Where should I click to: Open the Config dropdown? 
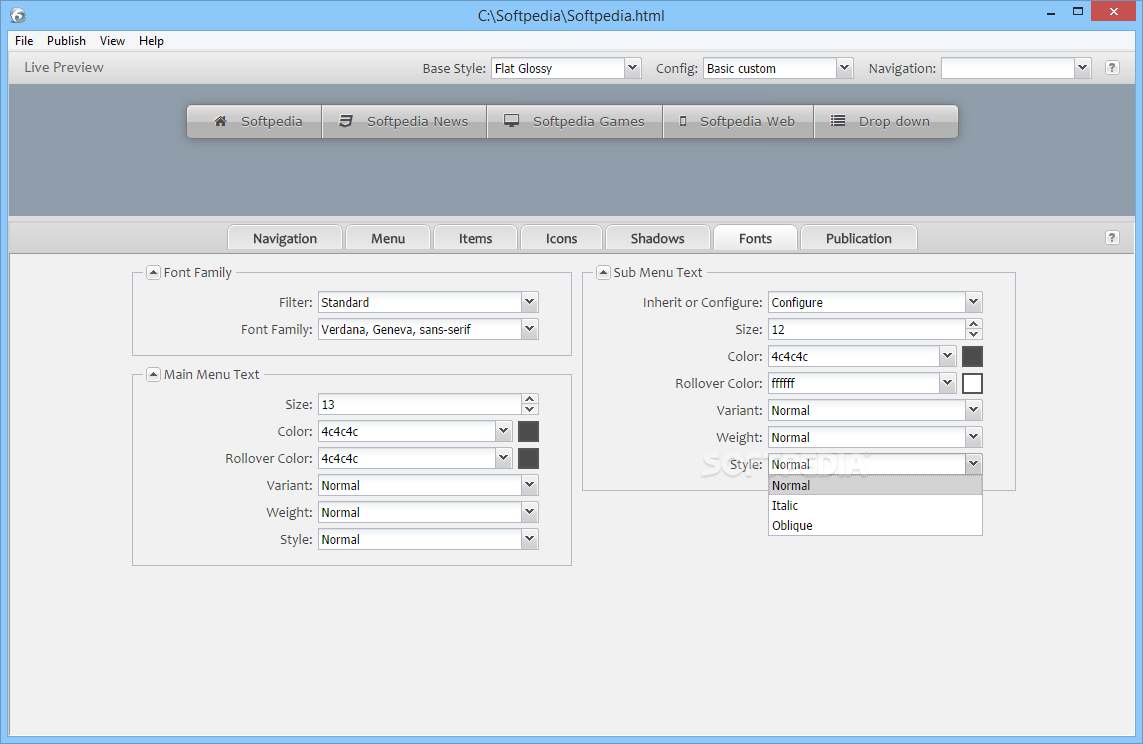click(844, 68)
